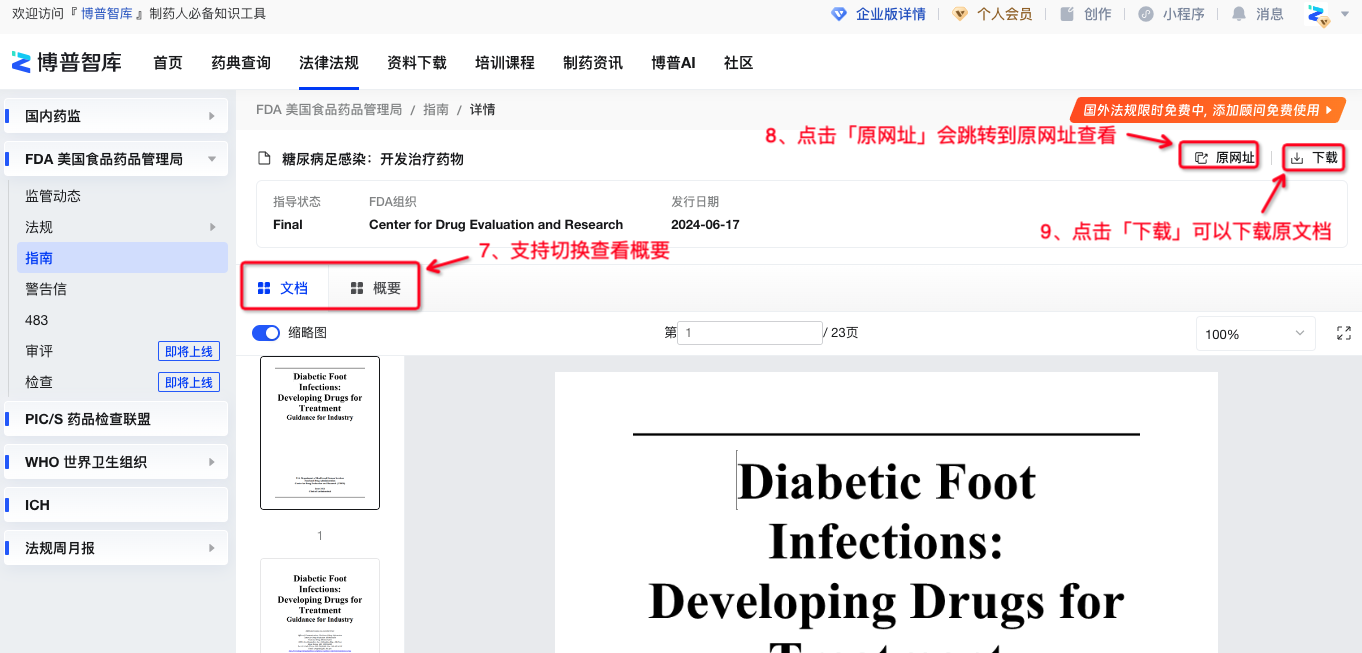Image resolution: width=1362 pixels, height=653 pixels.
Task: Click the personal membership badge icon
Action: pos(960,14)
